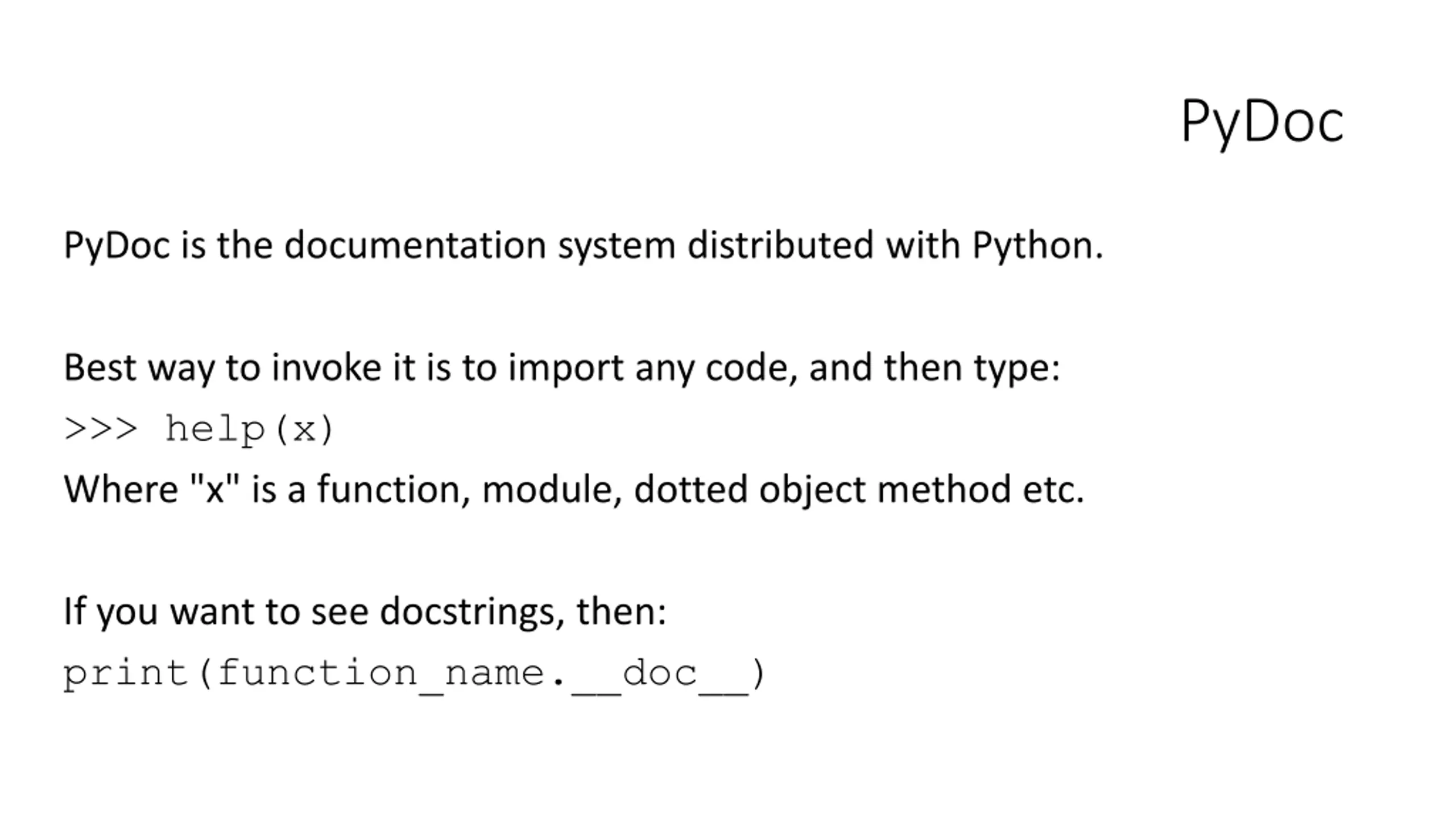Click the 'If you want to see docstrings' line
The height and width of the screenshot is (819, 1456).
365,612
